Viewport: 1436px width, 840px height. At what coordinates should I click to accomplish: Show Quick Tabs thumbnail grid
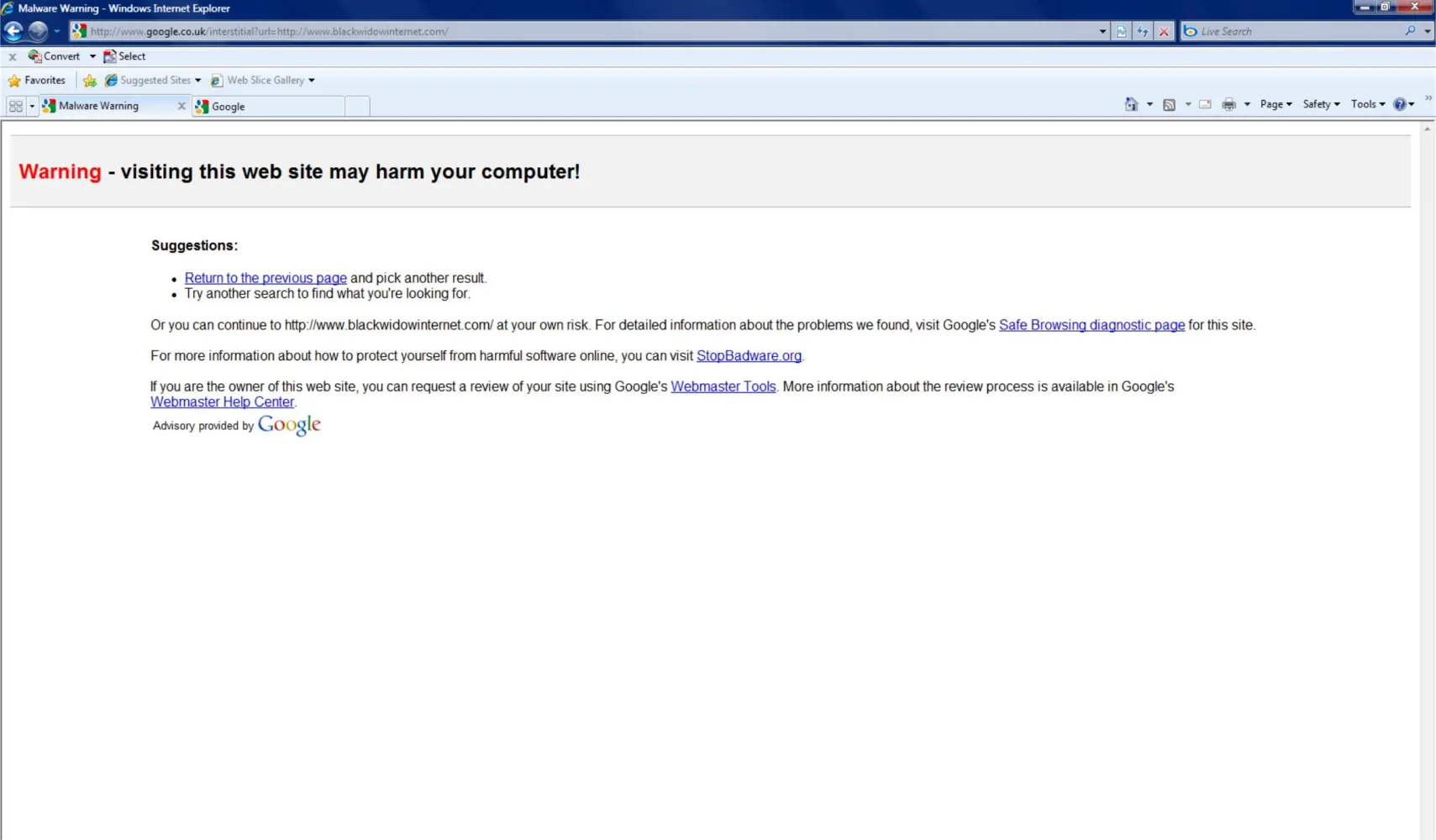tap(16, 106)
